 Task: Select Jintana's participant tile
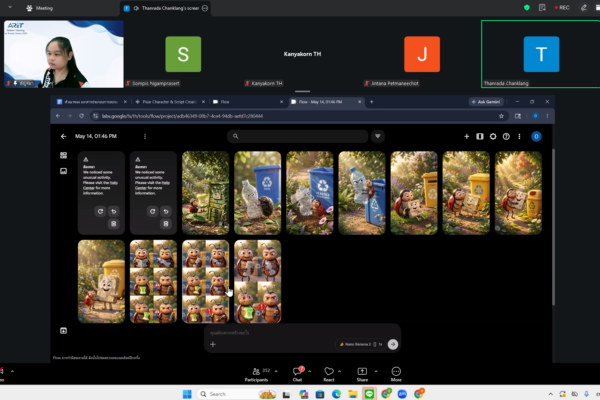click(422, 54)
